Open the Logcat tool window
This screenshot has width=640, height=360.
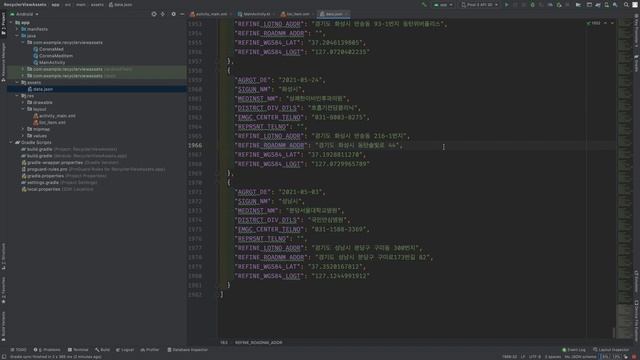125,350
